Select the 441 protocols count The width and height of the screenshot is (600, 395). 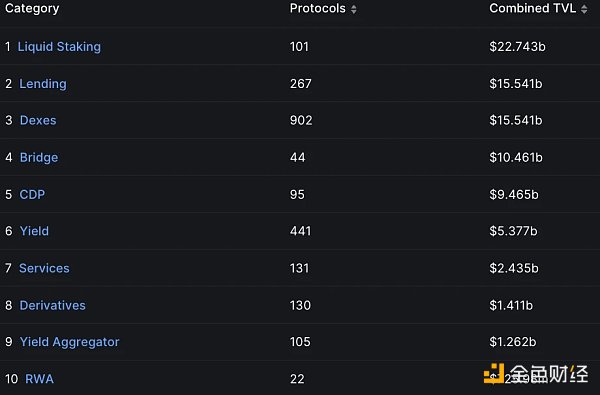pyautogui.click(x=300, y=231)
